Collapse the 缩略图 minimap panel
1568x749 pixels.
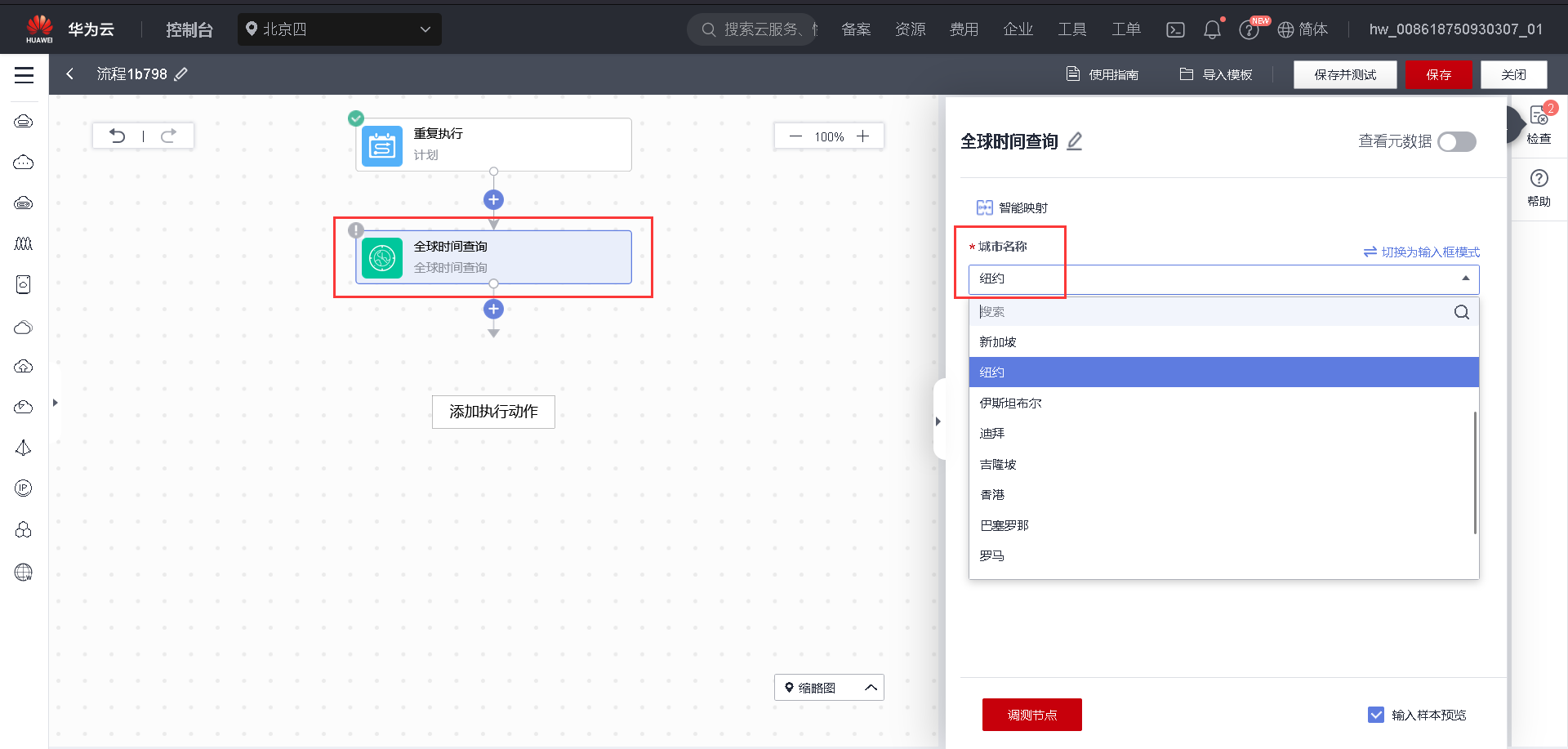tap(871, 687)
